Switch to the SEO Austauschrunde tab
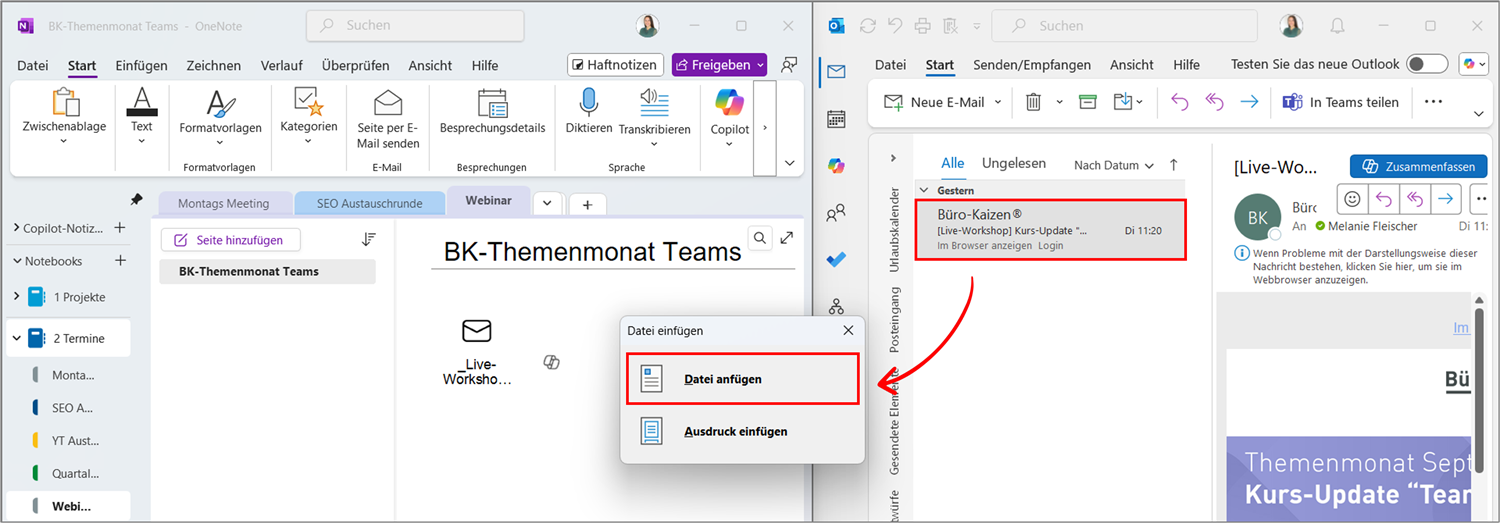 point(369,203)
